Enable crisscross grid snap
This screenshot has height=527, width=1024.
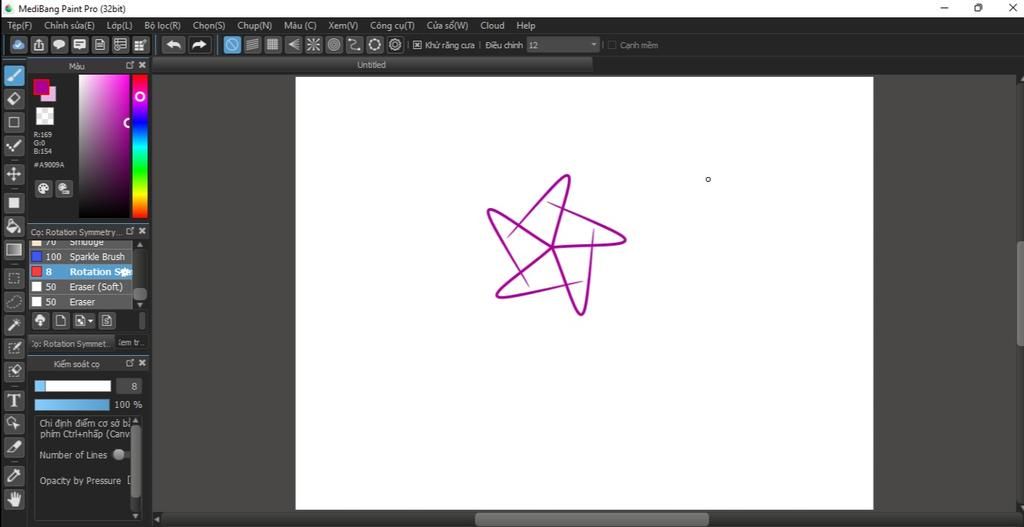(272, 44)
